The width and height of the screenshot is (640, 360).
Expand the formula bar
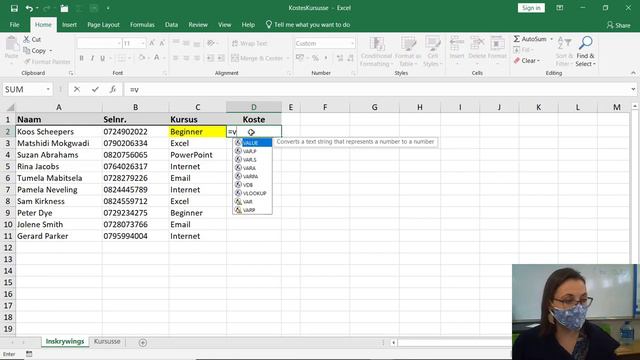[633, 89]
